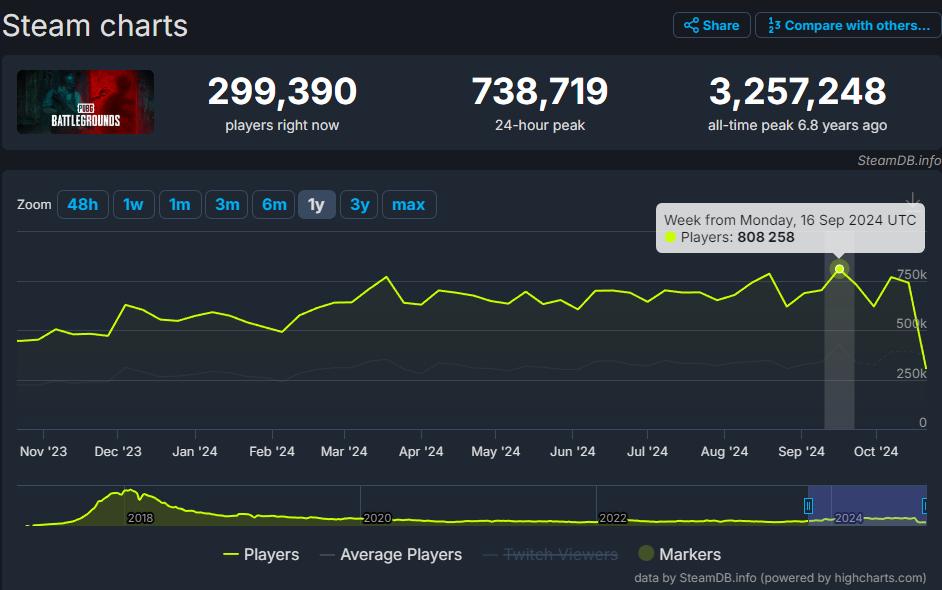
Task: Click the 'Steam charts' heading
Action: (95, 26)
